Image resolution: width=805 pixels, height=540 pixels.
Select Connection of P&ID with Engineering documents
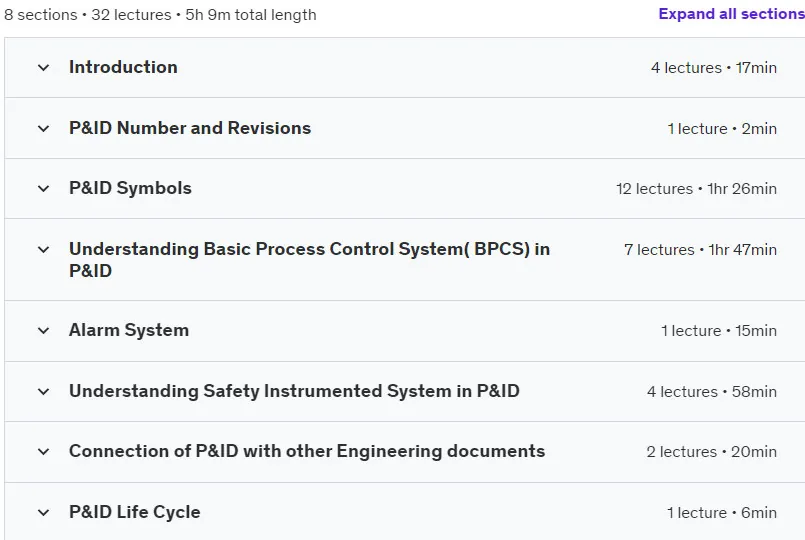point(307,451)
